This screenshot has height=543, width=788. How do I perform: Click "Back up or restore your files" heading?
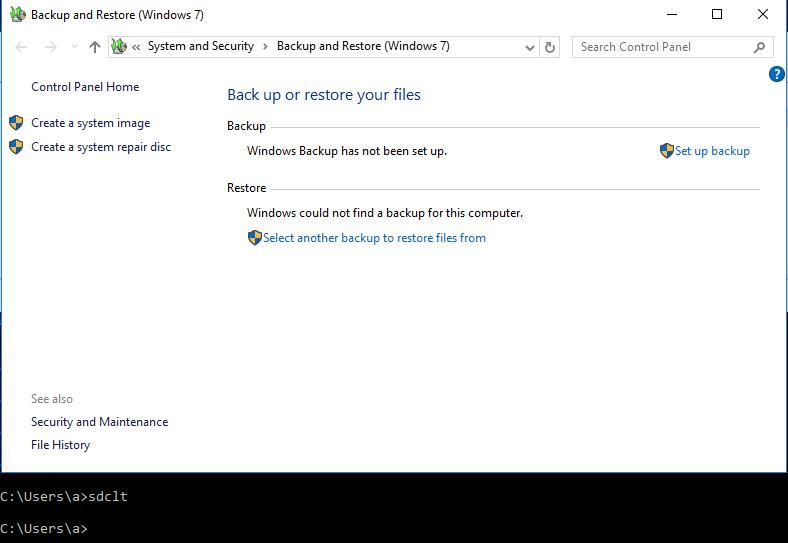point(324,95)
